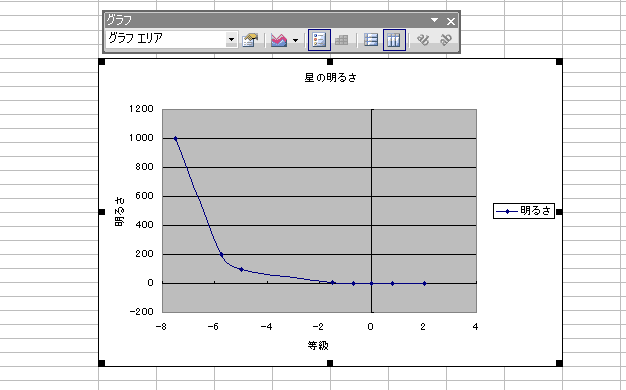The image size is (626, 390).
Task: Click angle text counterclockwise icon
Action: point(446,40)
